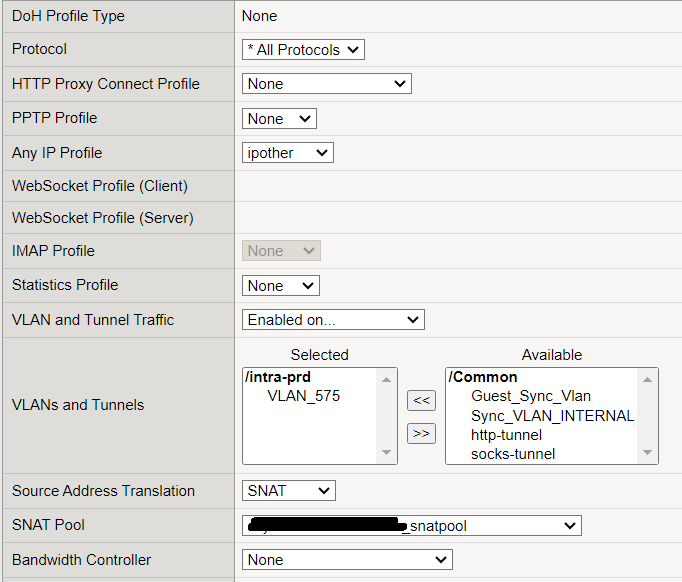This screenshot has width=682, height=582.
Task: Open the Any IP Profile dropdown
Action: (x=287, y=153)
